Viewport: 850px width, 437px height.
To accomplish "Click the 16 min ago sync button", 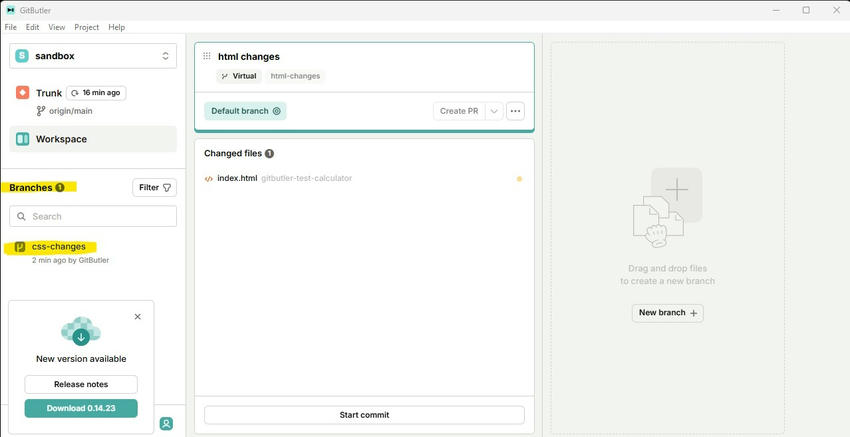I will click(96, 93).
